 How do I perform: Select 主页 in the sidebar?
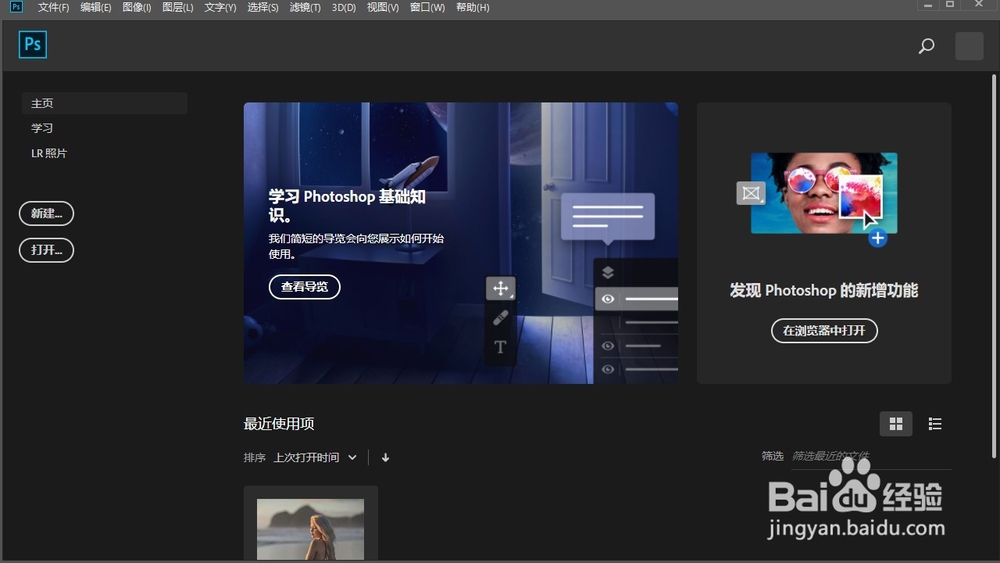(105, 103)
